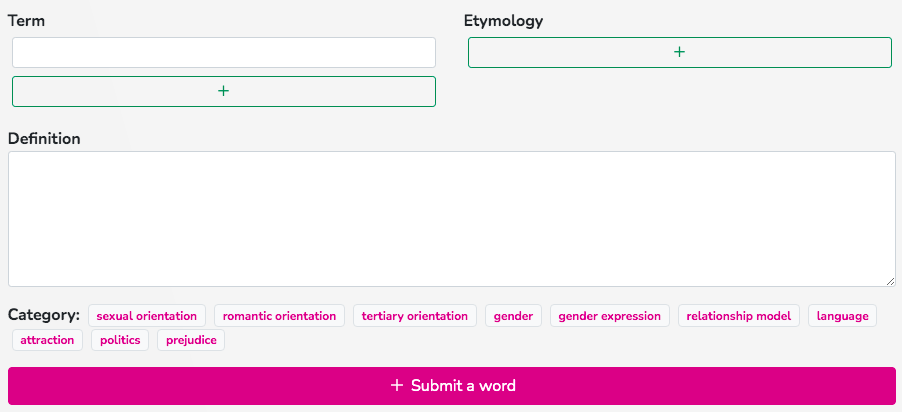The height and width of the screenshot is (412, 902).
Task: Pick the politics category tag
Action: tap(120, 340)
